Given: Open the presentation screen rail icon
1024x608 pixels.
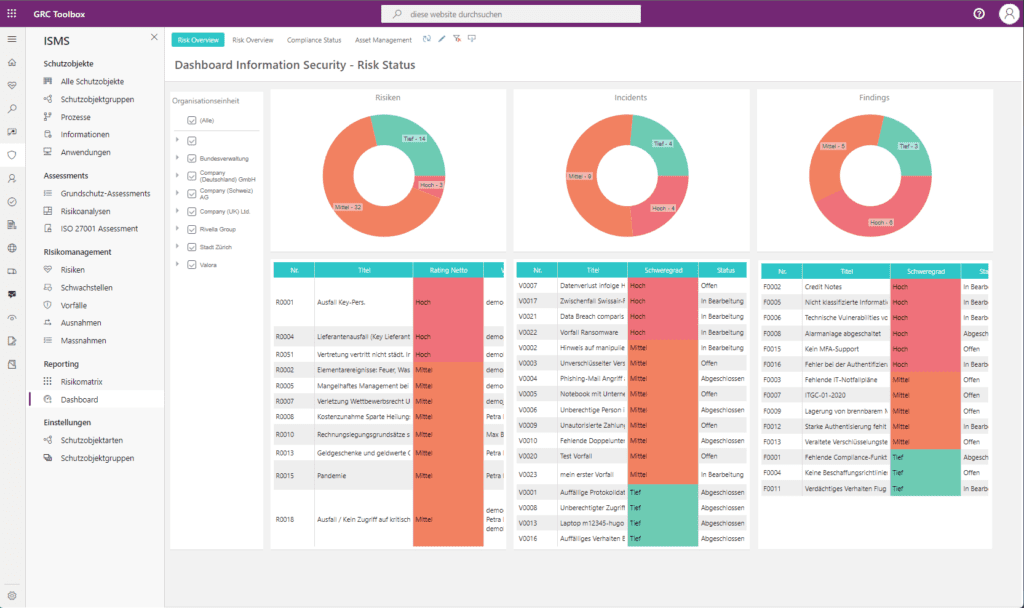Looking at the screenshot, I should [12, 132].
